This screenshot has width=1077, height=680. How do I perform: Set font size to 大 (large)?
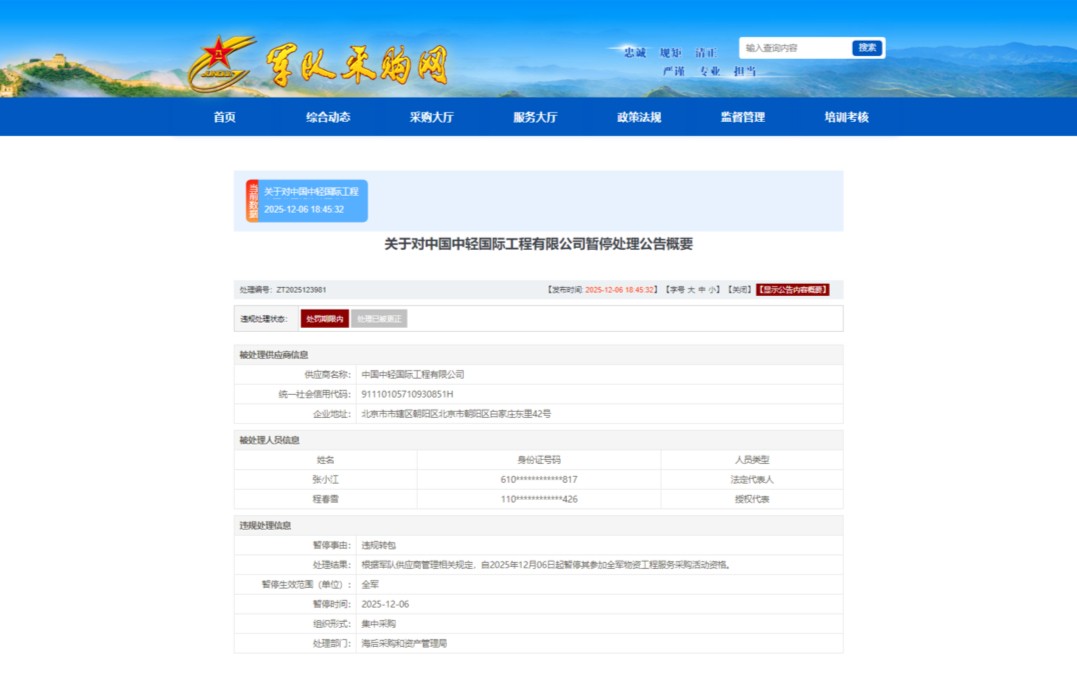690,290
